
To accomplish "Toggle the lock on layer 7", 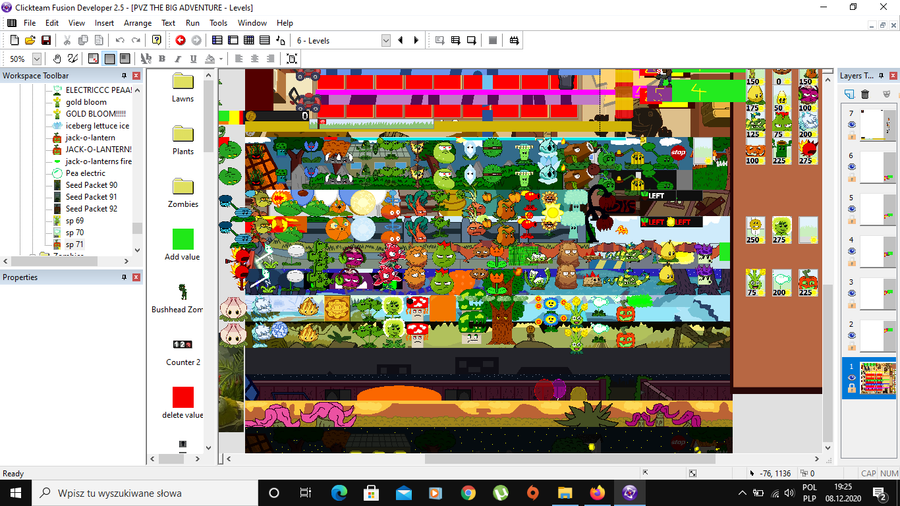I will point(851,135).
